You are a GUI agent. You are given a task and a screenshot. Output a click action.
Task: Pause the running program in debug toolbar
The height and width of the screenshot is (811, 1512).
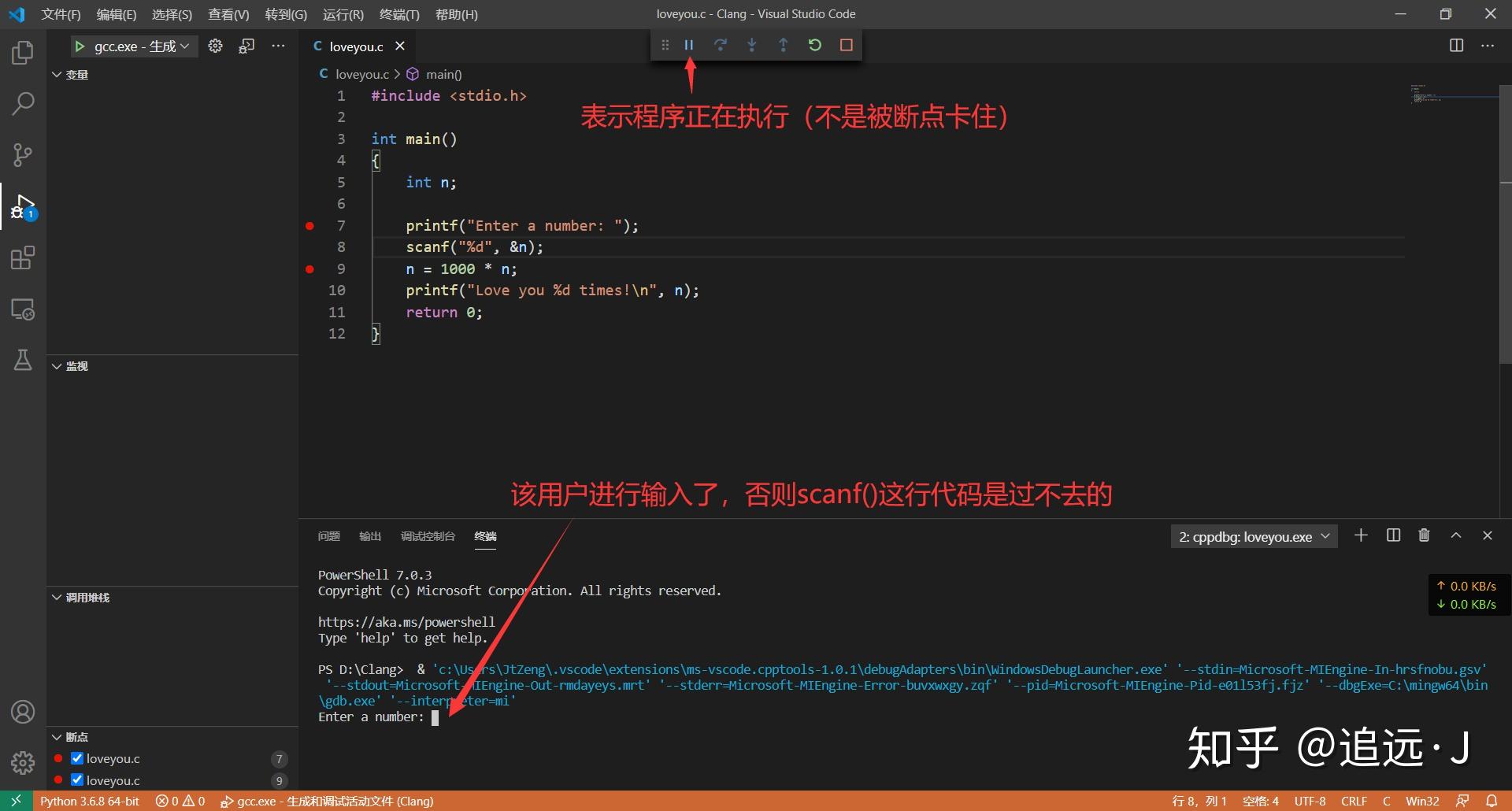pos(689,45)
